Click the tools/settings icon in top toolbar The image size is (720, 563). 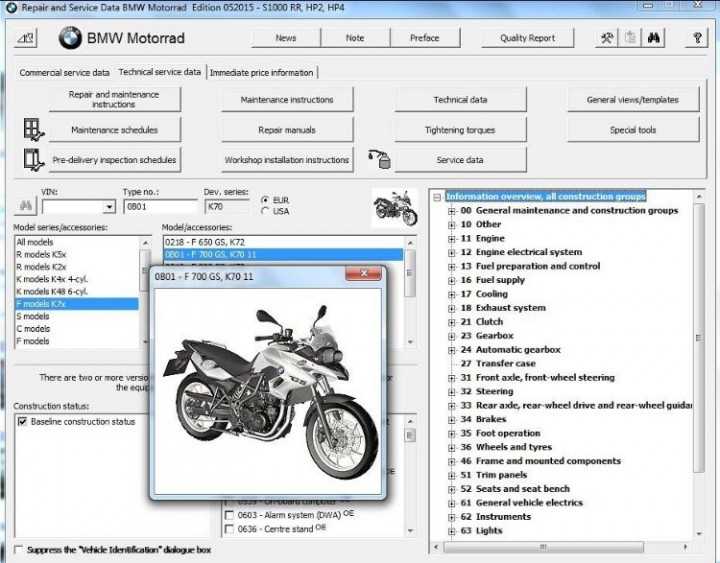point(607,38)
